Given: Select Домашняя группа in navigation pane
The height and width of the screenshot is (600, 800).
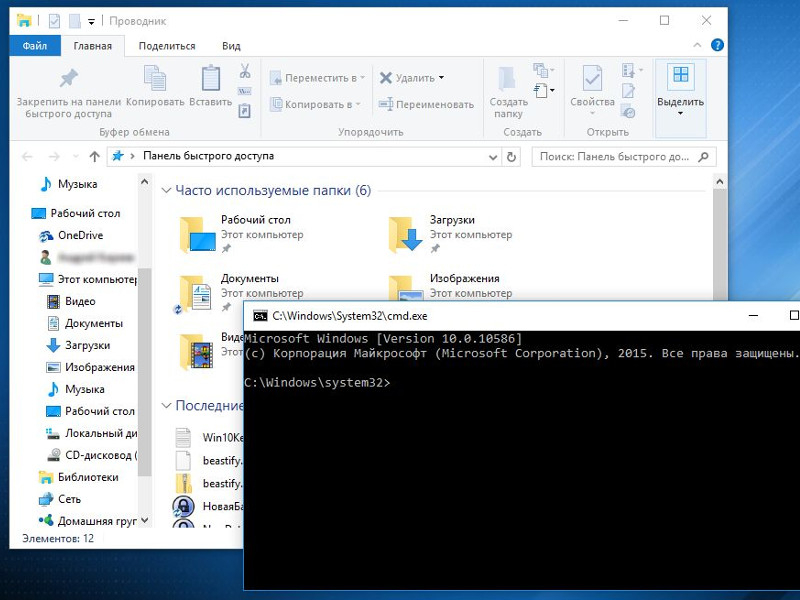Looking at the screenshot, I should (x=88, y=521).
